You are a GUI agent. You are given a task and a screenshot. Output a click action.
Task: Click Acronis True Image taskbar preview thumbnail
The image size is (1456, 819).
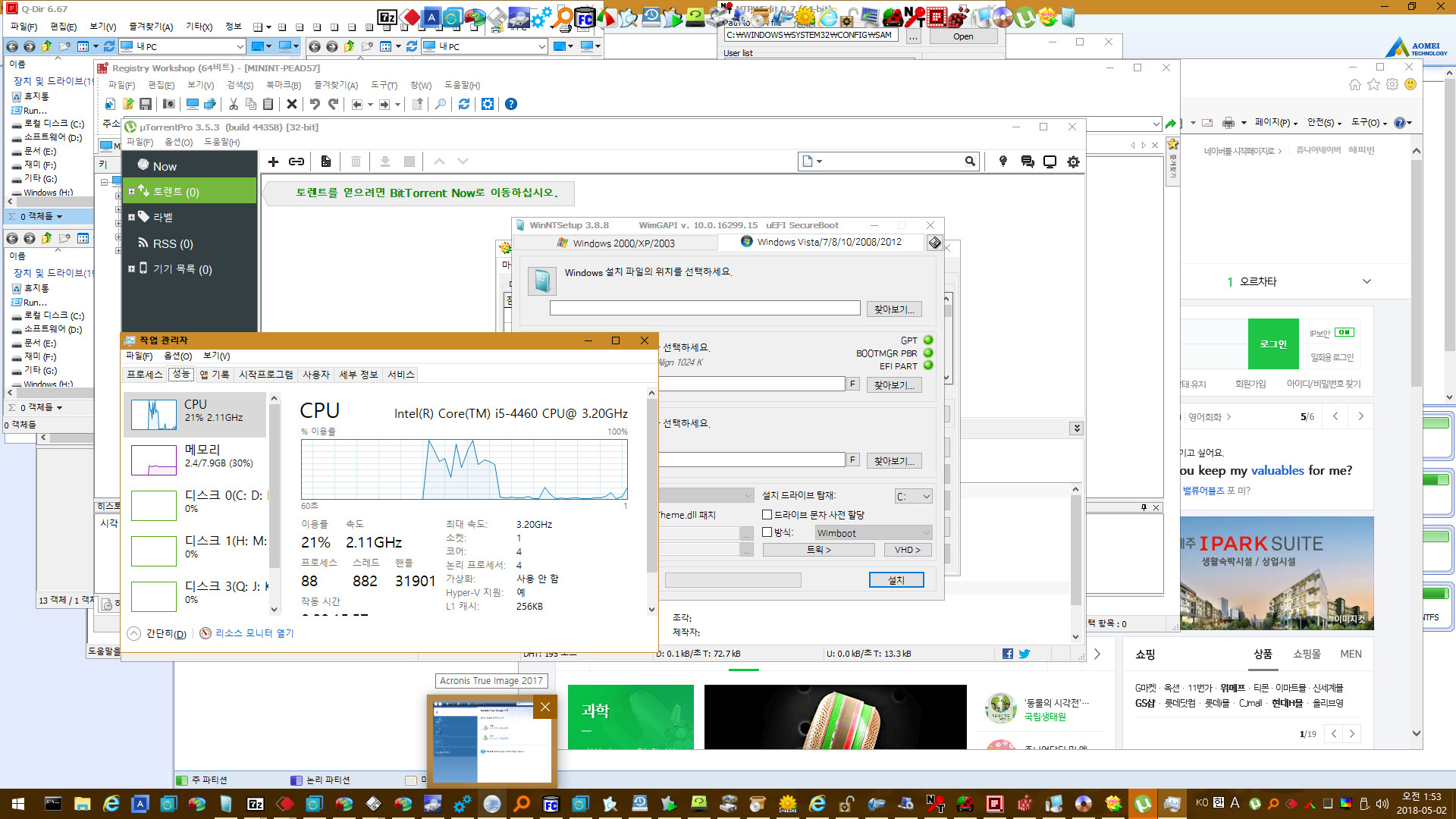pos(492,741)
